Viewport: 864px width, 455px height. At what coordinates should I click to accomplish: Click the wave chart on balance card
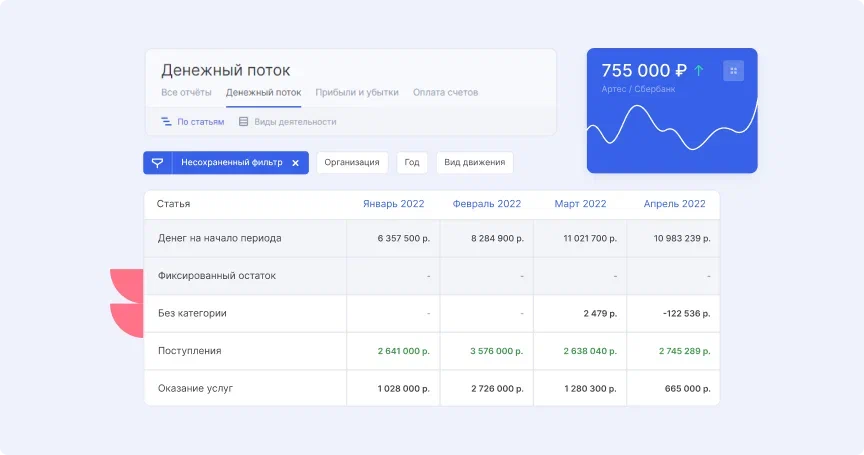point(671,130)
